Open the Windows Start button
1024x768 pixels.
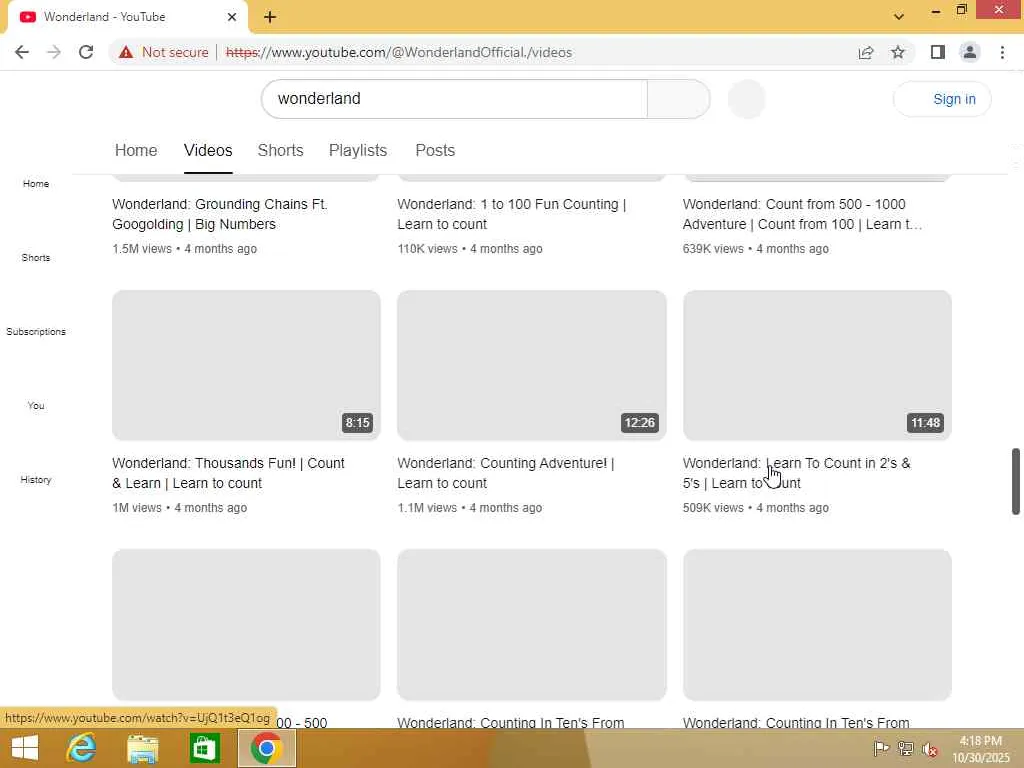(x=25, y=748)
